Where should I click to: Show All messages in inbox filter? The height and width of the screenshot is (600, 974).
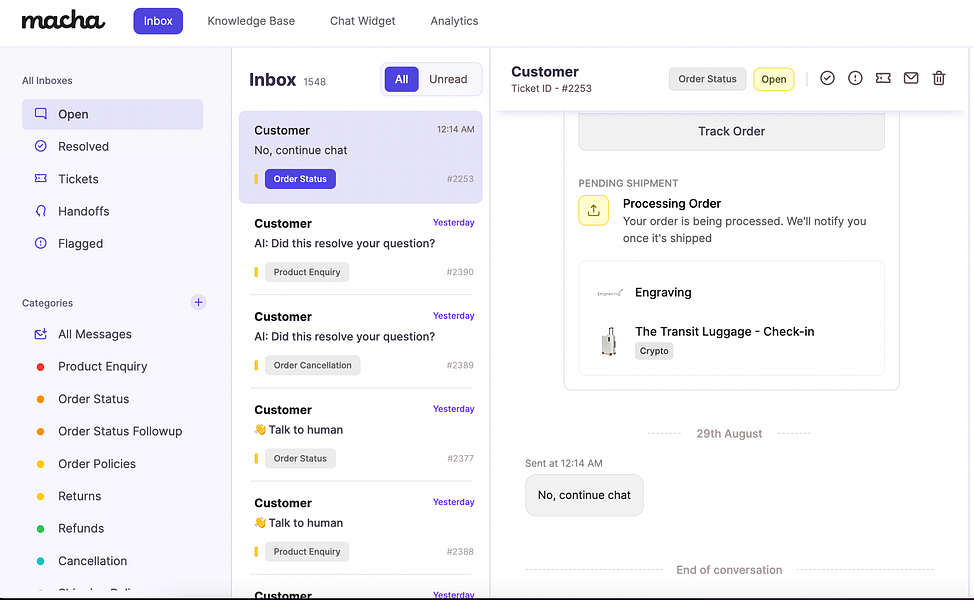click(x=401, y=80)
